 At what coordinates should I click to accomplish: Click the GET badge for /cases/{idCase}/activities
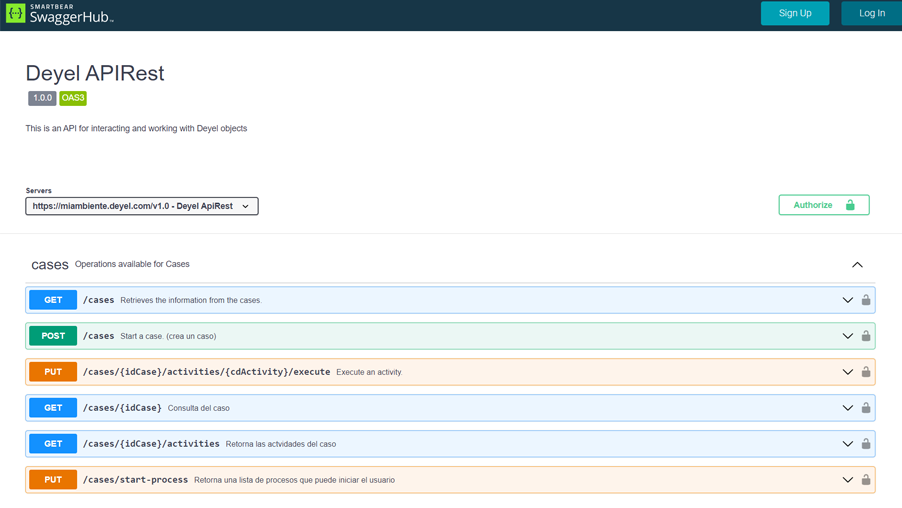(53, 444)
